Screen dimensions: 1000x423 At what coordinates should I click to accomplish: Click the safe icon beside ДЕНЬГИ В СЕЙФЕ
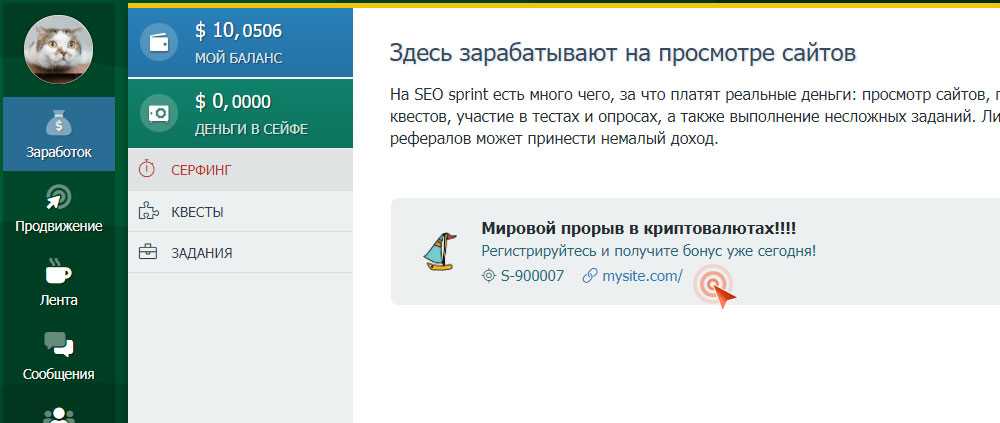pos(159,114)
